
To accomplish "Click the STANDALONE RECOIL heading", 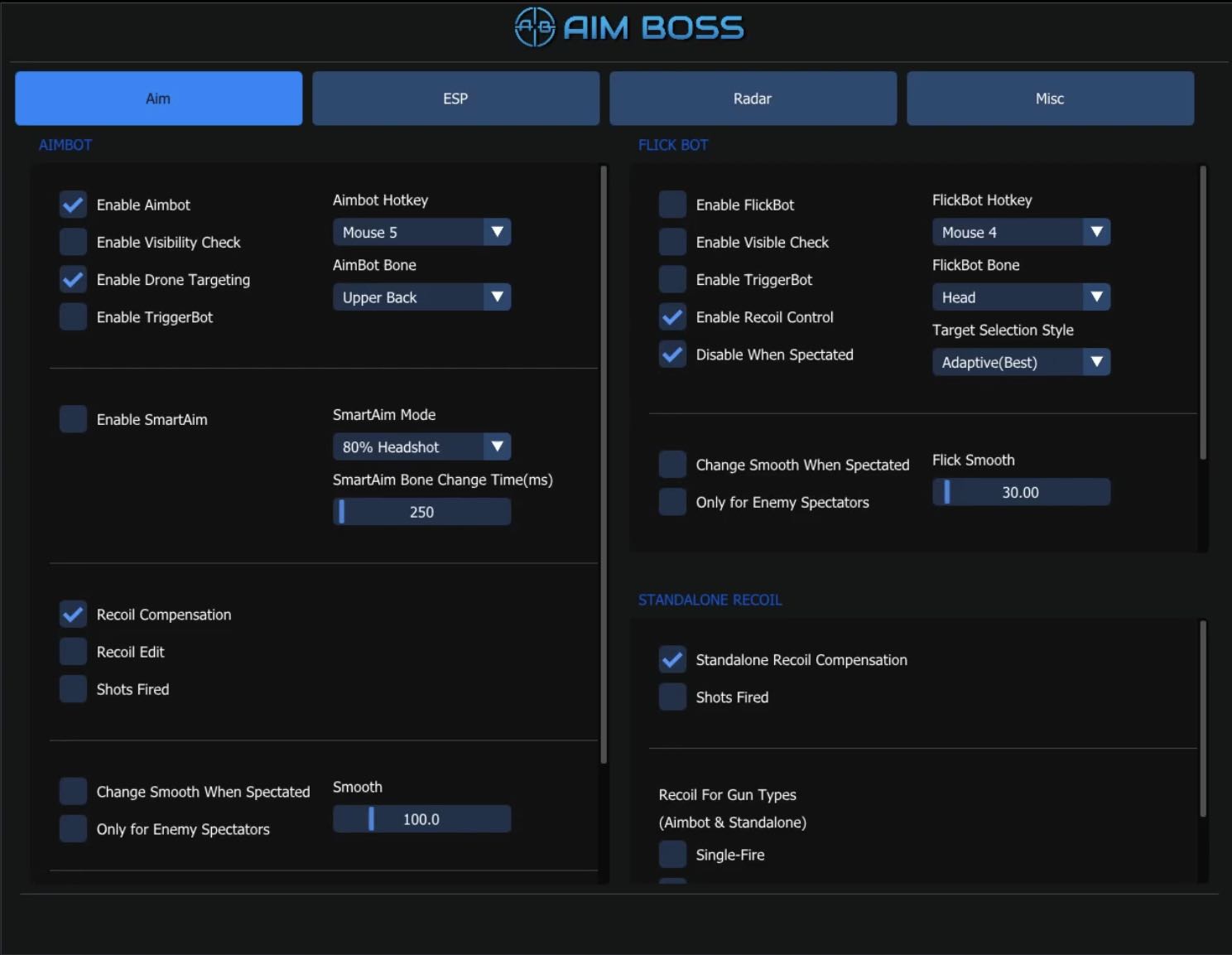I will [x=710, y=600].
